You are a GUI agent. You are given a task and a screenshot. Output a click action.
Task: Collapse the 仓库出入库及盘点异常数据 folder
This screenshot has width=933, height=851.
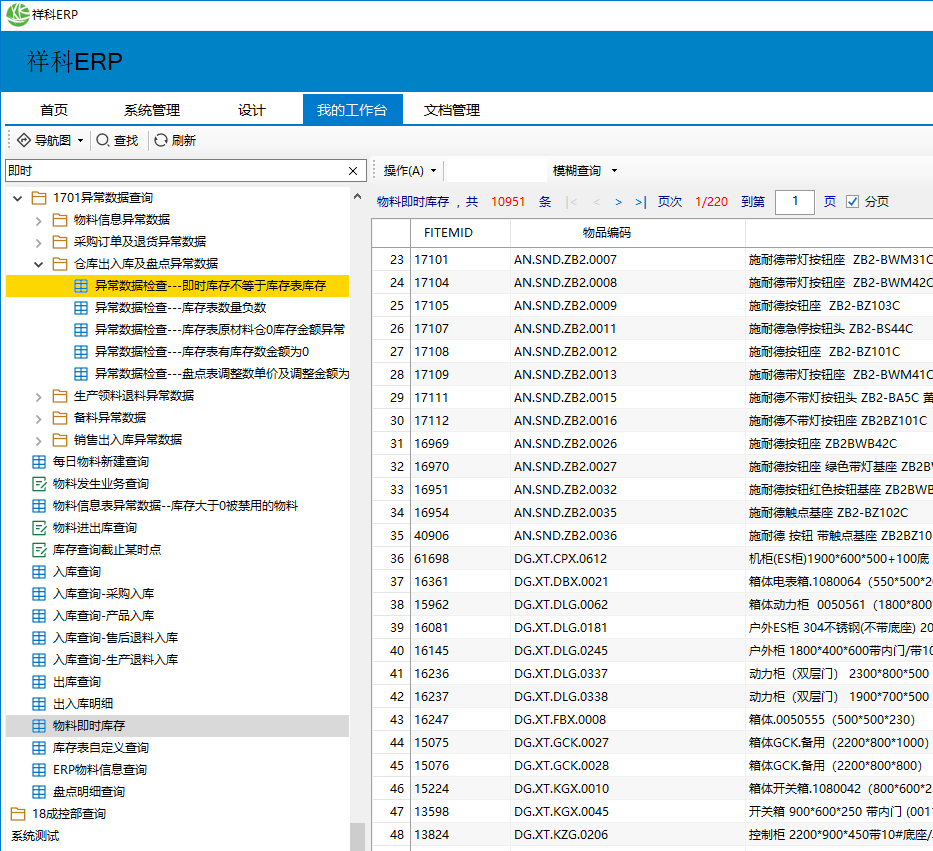tap(38, 264)
